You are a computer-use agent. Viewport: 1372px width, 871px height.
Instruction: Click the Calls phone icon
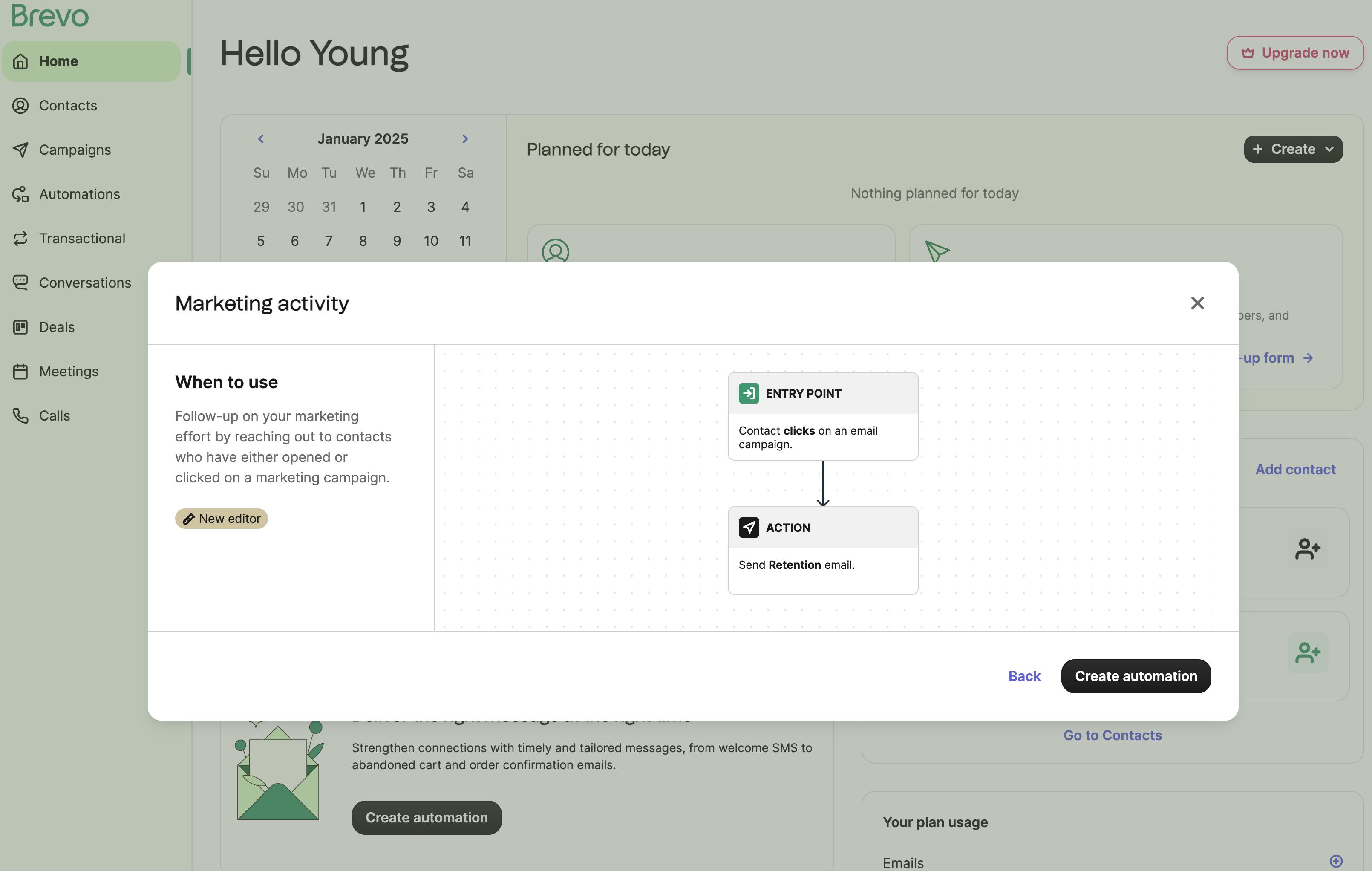[x=20, y=416]
